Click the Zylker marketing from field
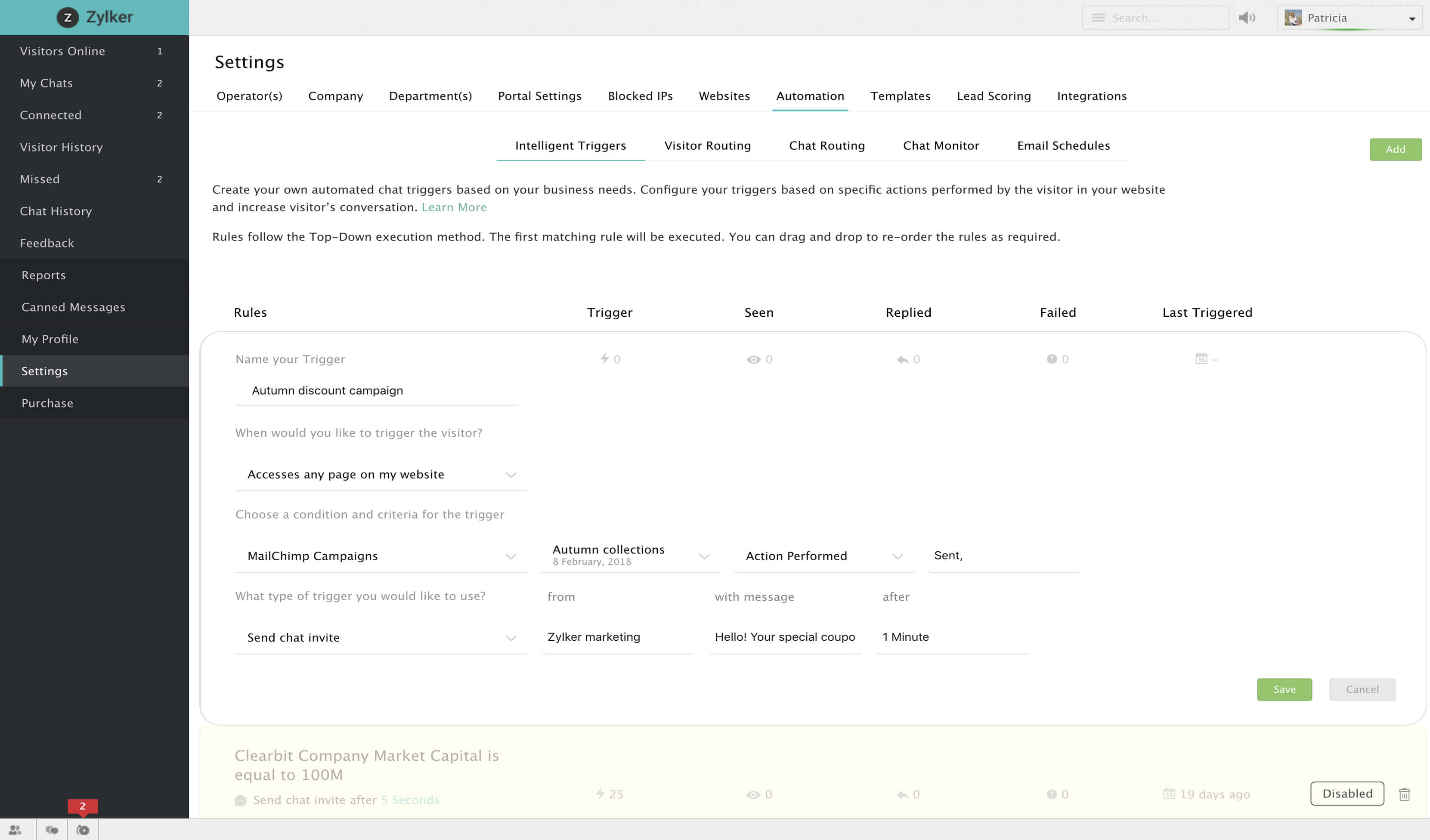1430x840 pixels. (617, 637)
